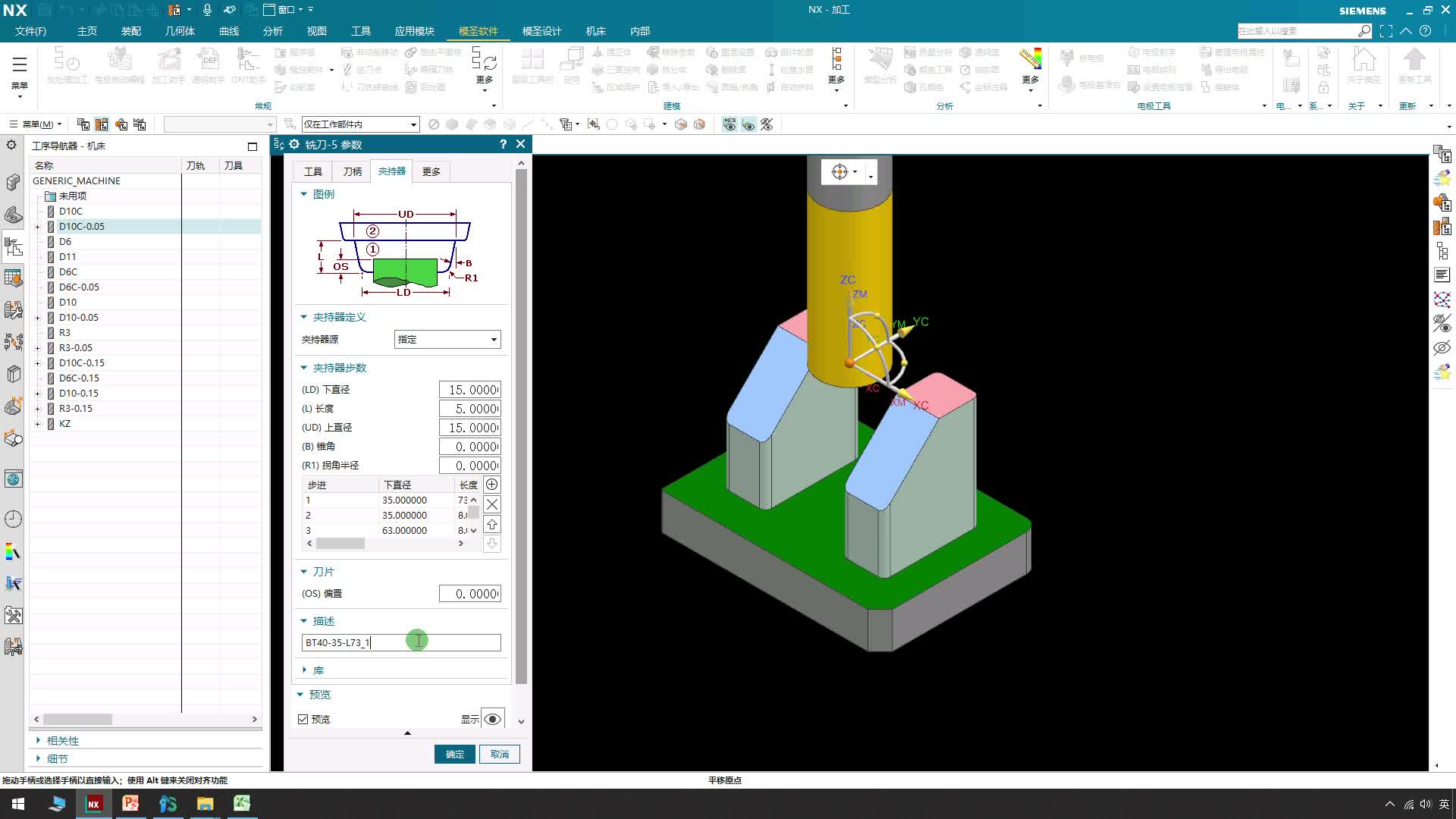Collapse the 夹持器步数 section
Image resolution: width=1456 pixels, height=819 pixels.
coord(304,368)
